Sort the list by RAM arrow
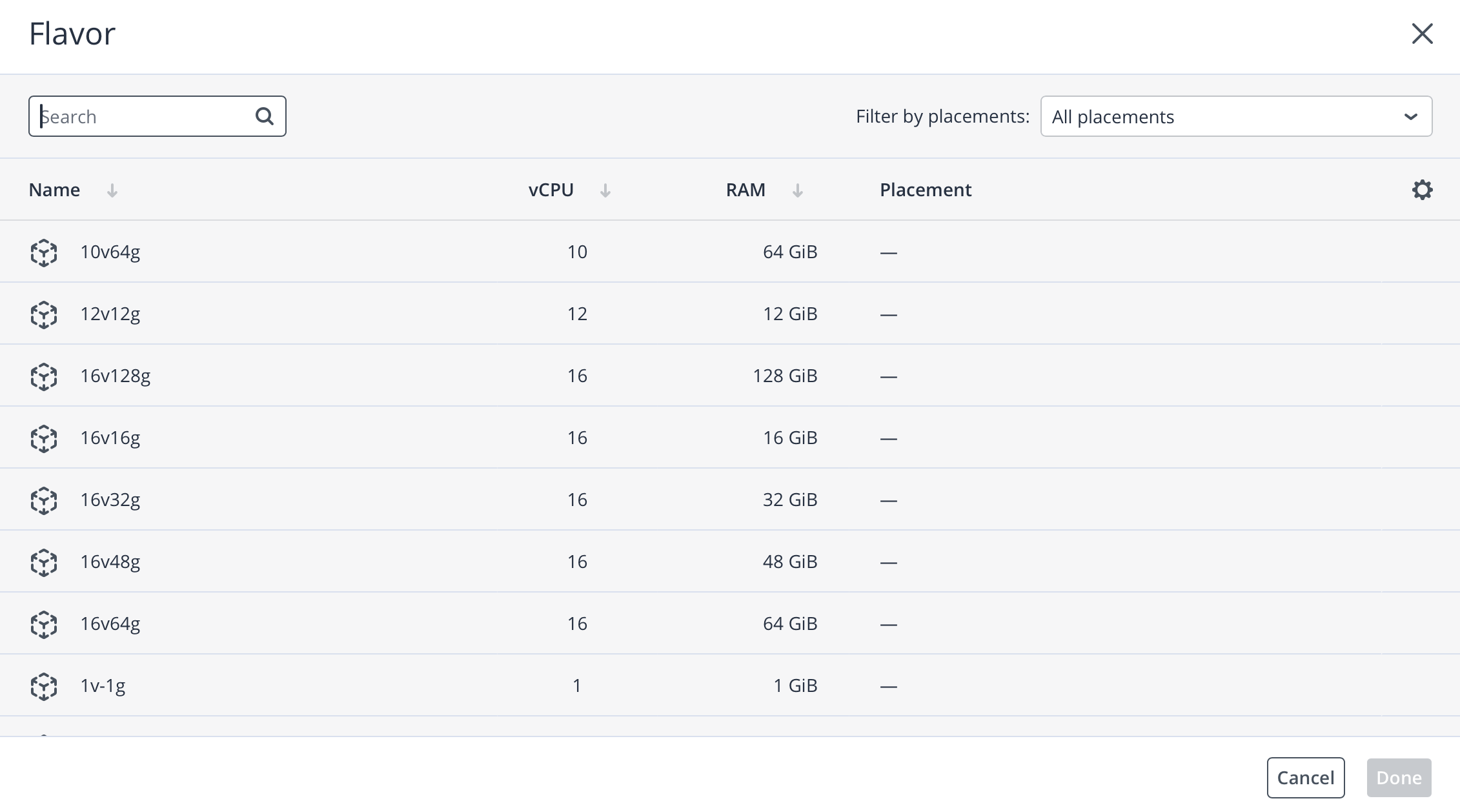 [797, 190]
